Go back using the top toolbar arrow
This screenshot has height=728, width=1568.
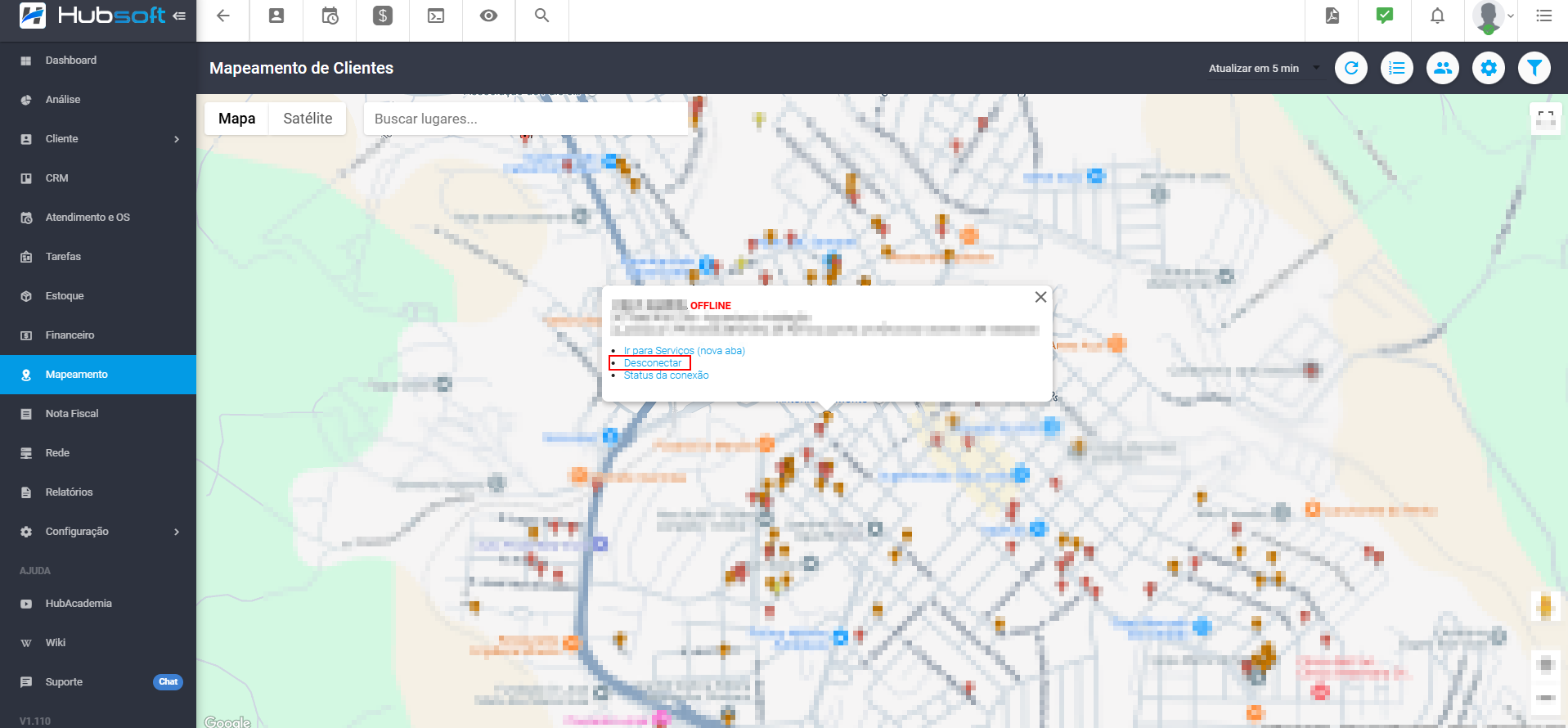(x=222, y=16)
